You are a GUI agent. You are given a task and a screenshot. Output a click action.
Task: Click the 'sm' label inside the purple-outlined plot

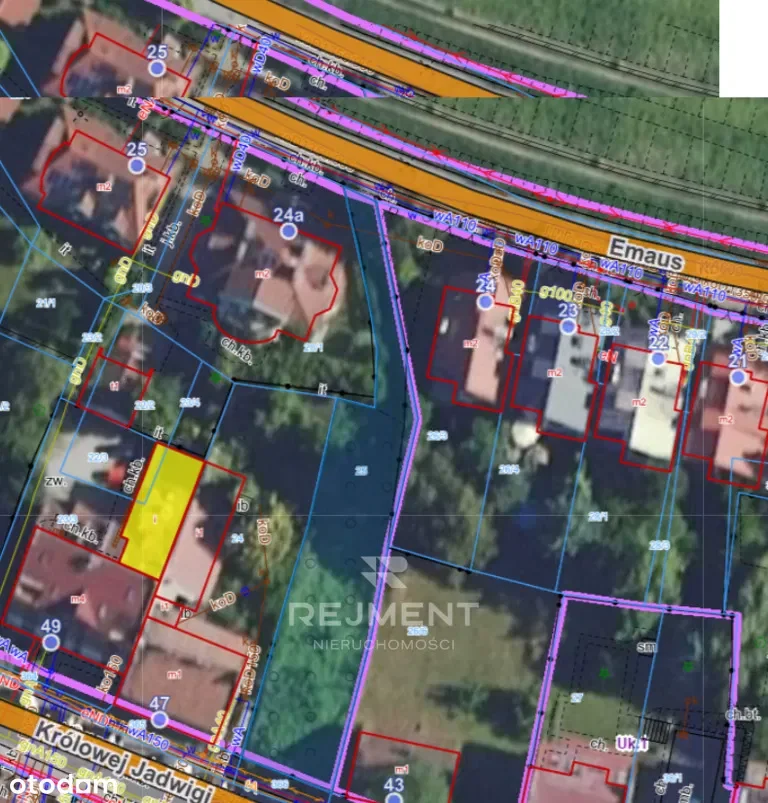click(648, 647)
